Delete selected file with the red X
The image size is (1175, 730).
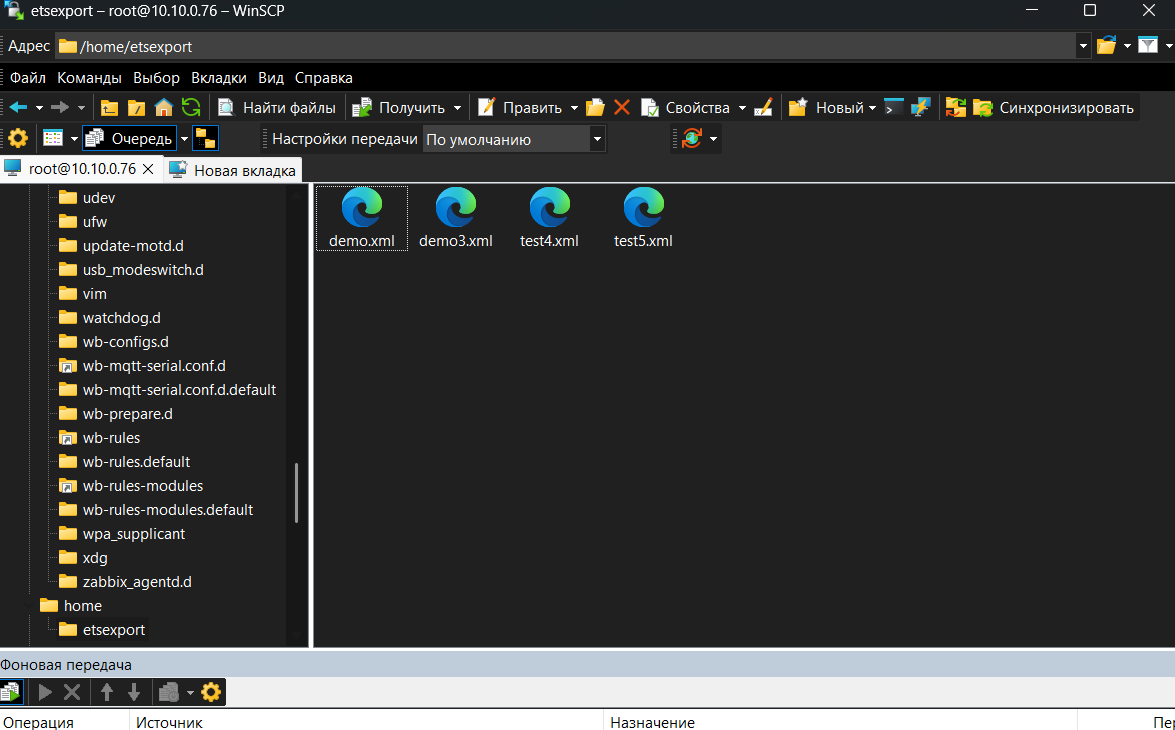tap(622, 108)
